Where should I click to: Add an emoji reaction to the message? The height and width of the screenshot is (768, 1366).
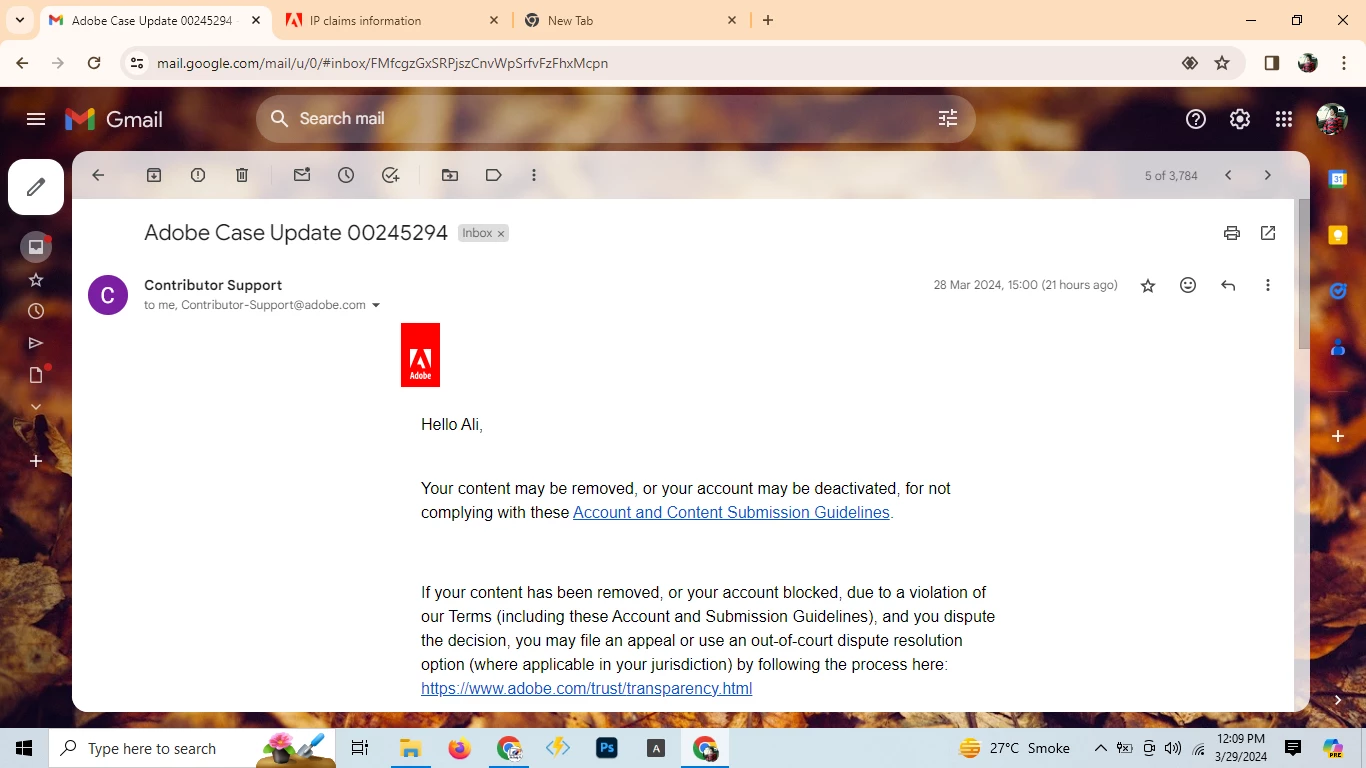tap(1188, 285)
